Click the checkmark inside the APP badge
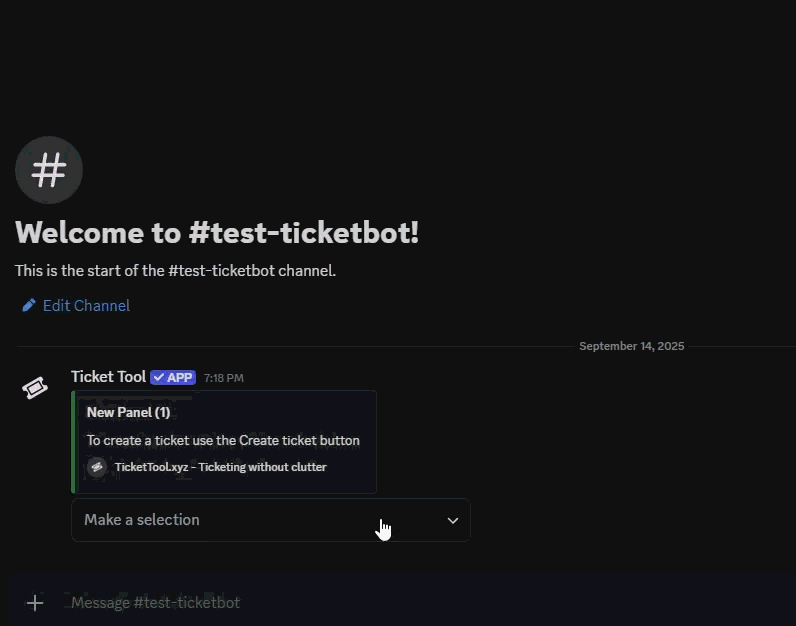 tap(159, 377)
